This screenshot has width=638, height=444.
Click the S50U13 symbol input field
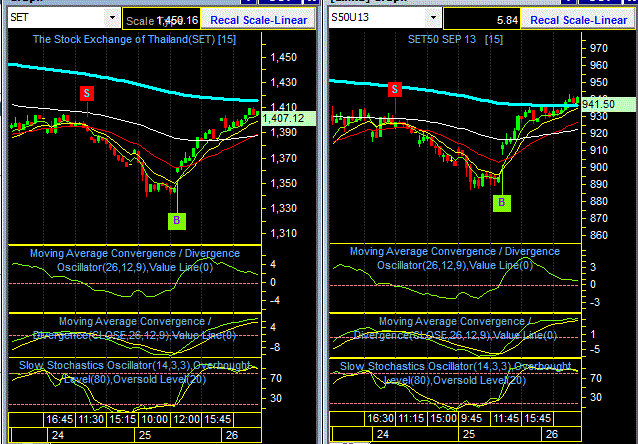click(378, 18)
